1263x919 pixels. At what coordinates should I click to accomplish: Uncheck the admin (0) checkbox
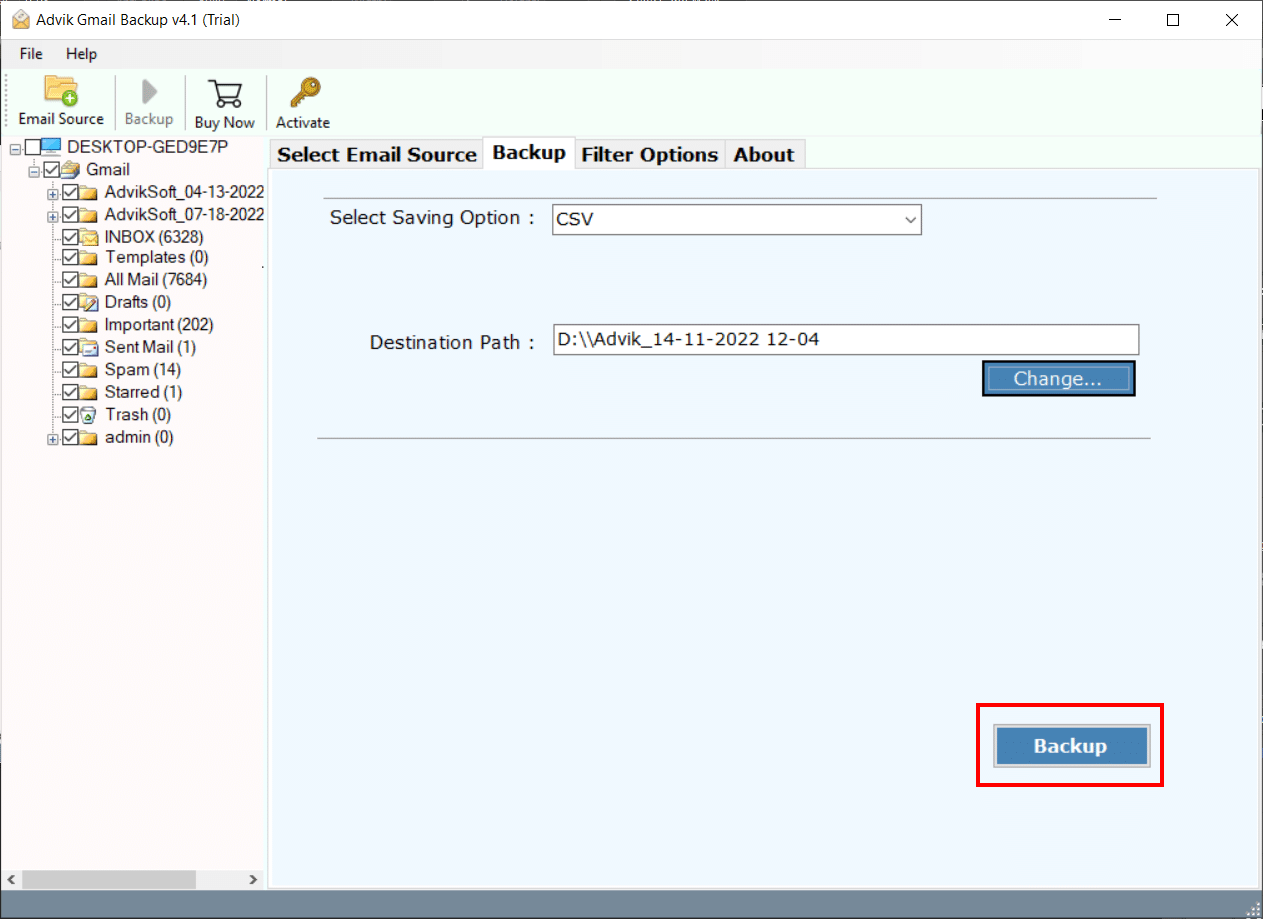point(71,437)
